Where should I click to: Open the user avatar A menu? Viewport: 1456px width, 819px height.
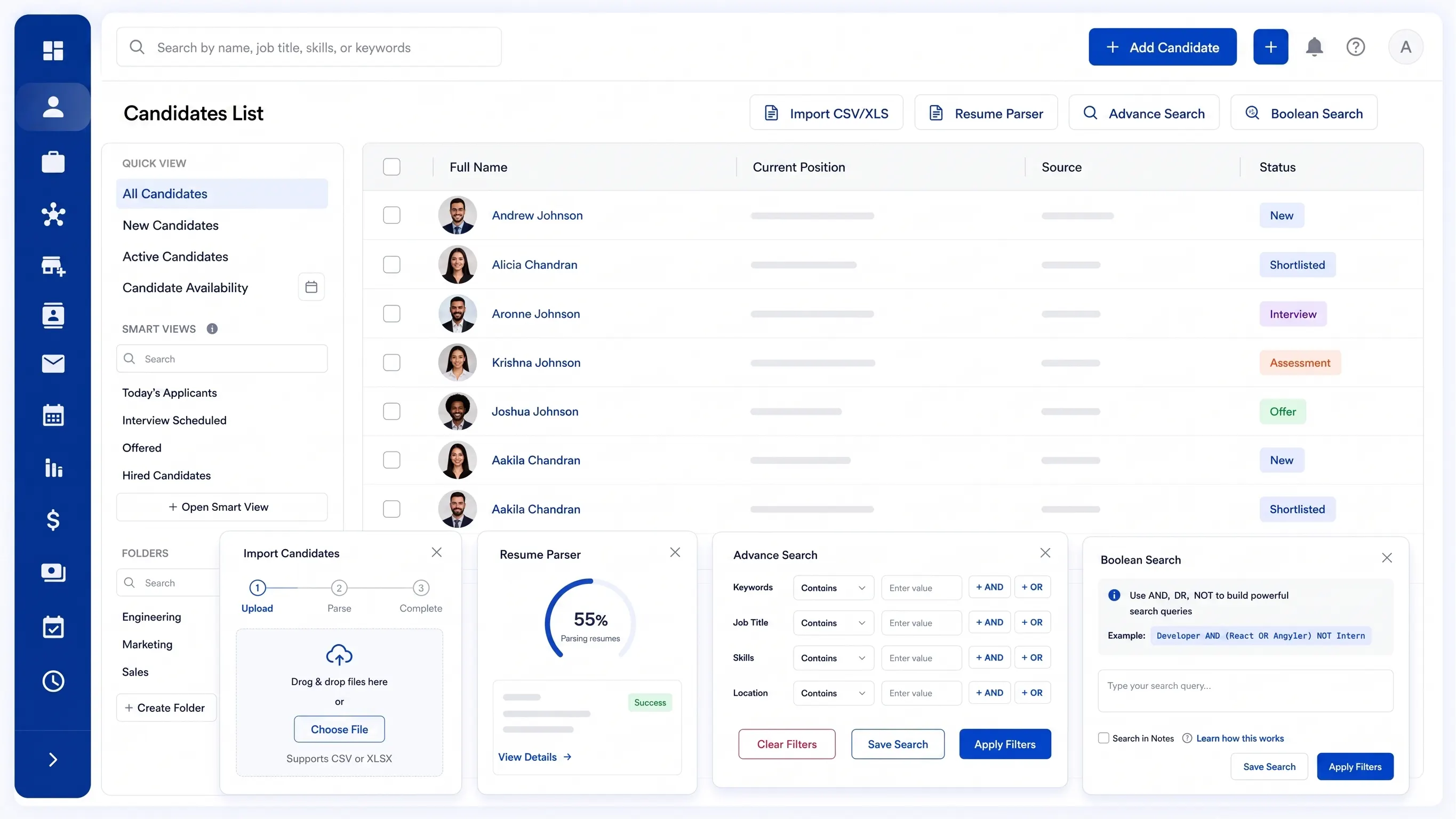pyautogui.click(x=1406, y=47)
